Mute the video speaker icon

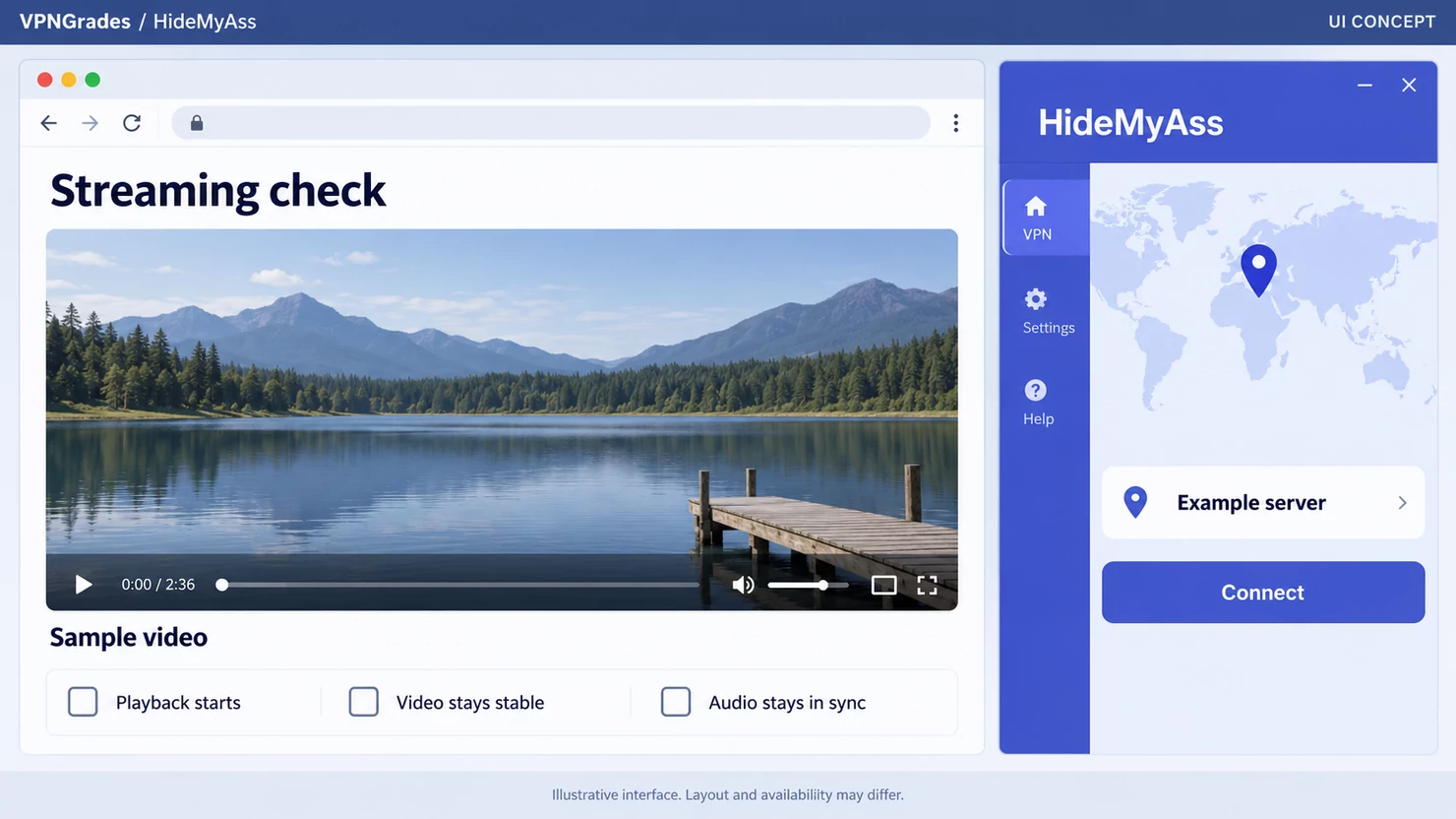tap(743, 585)
